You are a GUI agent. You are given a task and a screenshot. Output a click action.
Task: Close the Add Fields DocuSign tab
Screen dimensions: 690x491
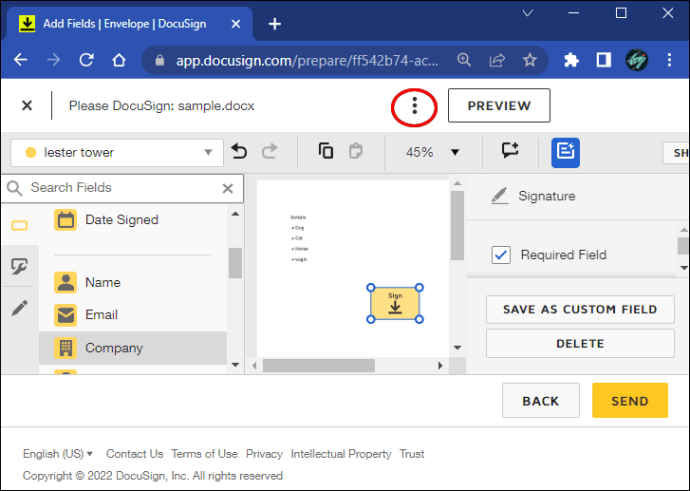(x=236, y=24)
